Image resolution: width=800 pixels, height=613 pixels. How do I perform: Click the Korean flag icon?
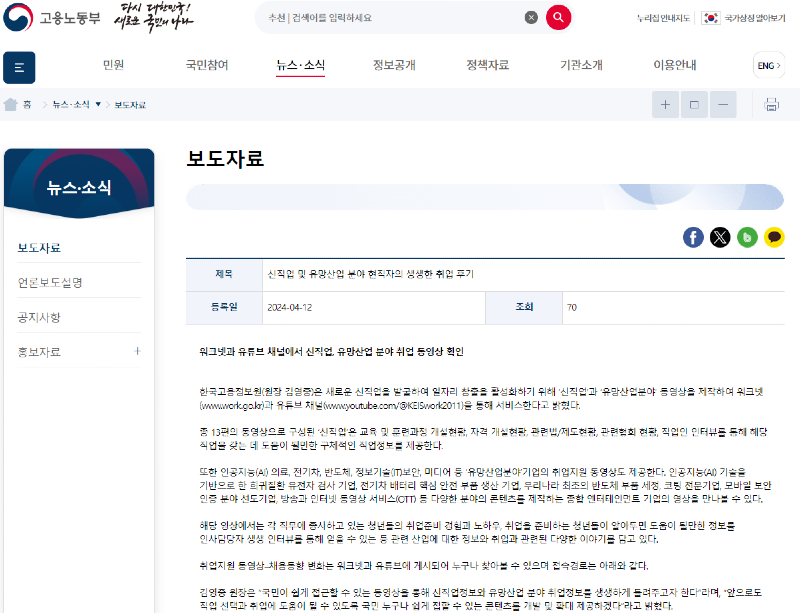pos(710,18)
